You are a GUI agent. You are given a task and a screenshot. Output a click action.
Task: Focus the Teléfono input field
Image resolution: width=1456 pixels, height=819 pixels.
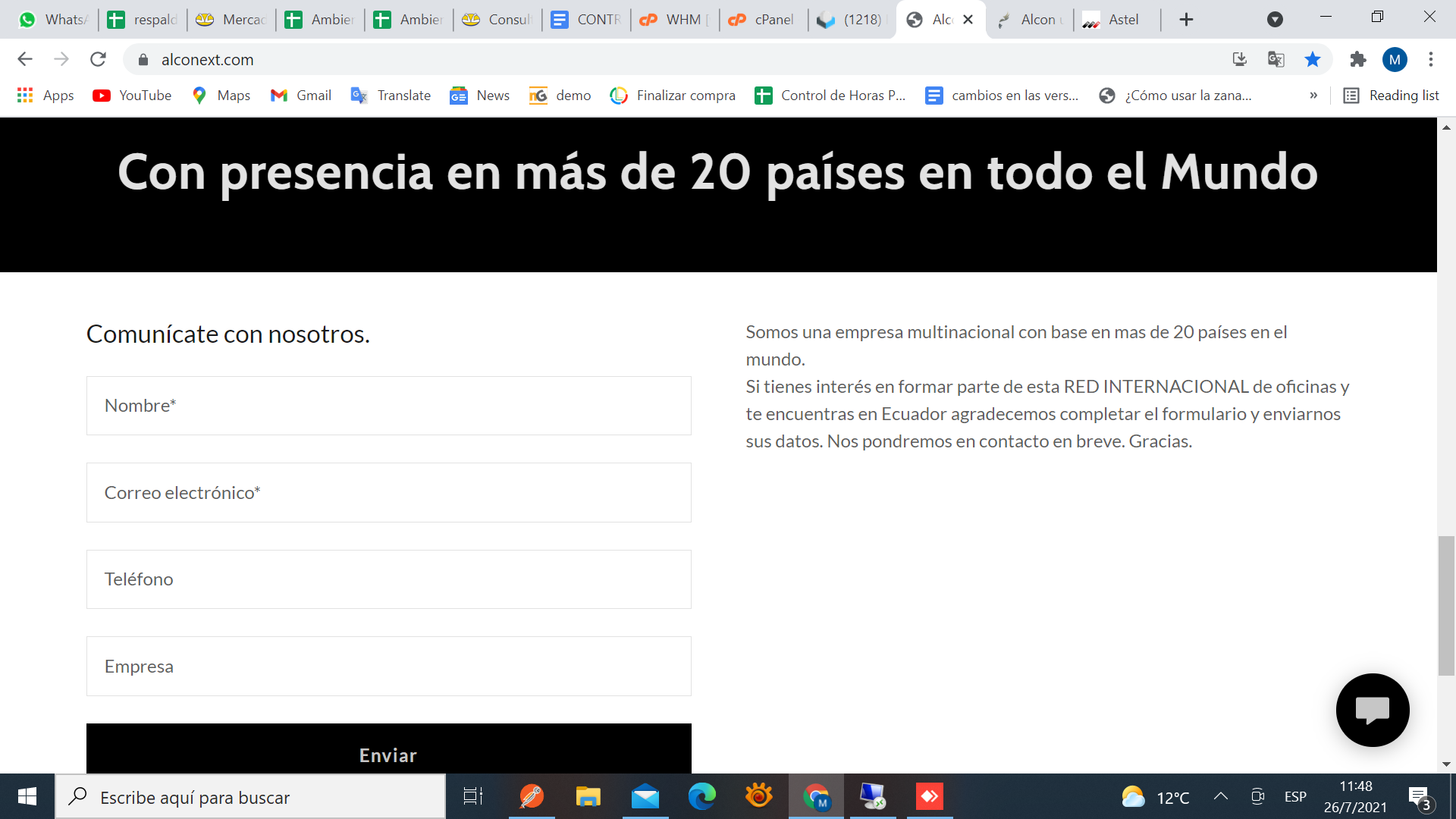(x=388, y=579)
